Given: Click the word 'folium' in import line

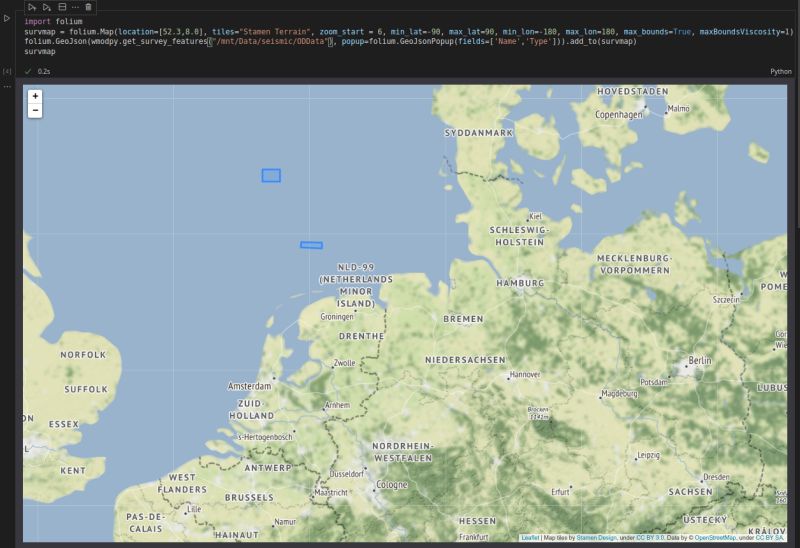Looking at the screenshot, I should pos(69,21).
